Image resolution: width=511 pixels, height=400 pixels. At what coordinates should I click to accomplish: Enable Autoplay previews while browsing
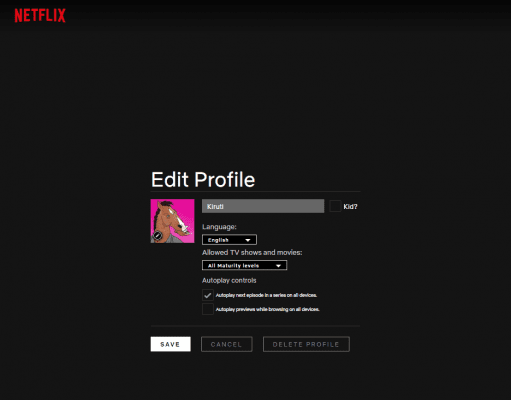pyautogui.click(x=208, y=309)
